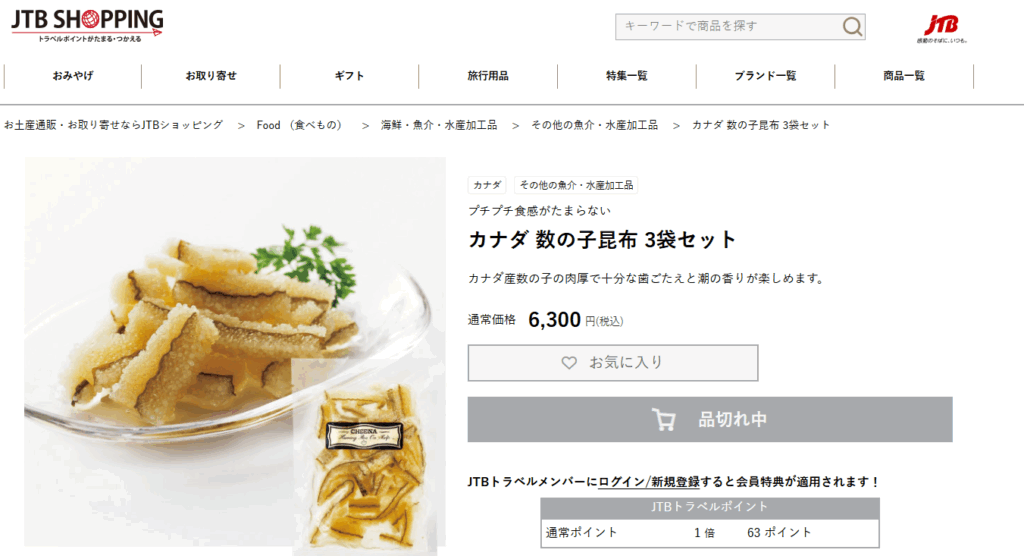Open the 特集一覧 page
Screen dimensions: 1024x556
pos(626,76)
